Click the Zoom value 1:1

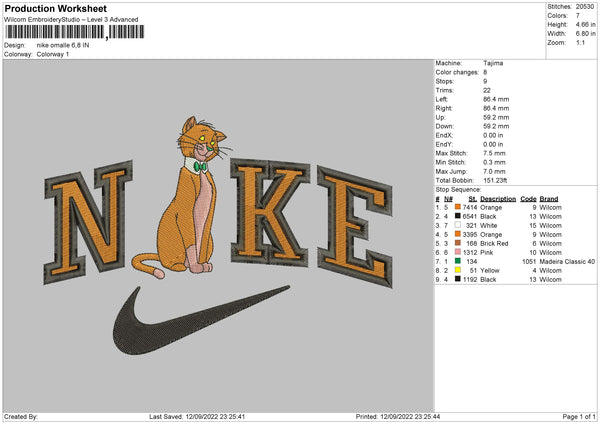coord(580,42)
